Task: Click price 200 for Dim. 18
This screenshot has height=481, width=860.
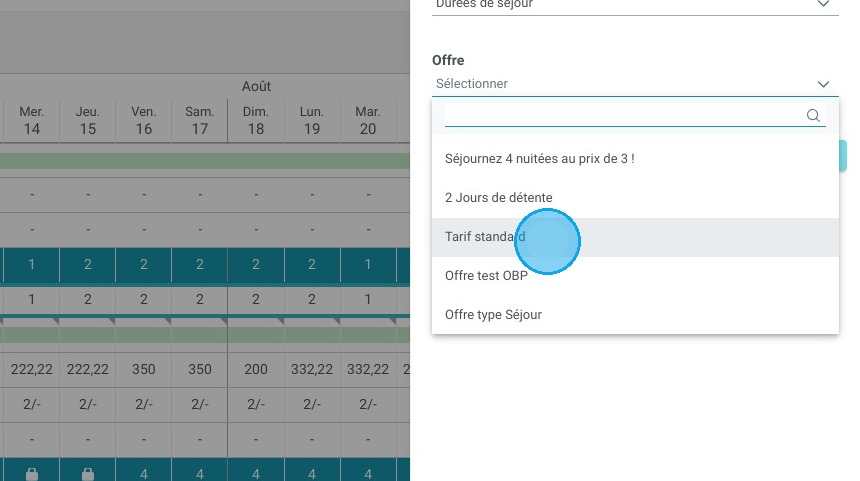Action: 256,370
